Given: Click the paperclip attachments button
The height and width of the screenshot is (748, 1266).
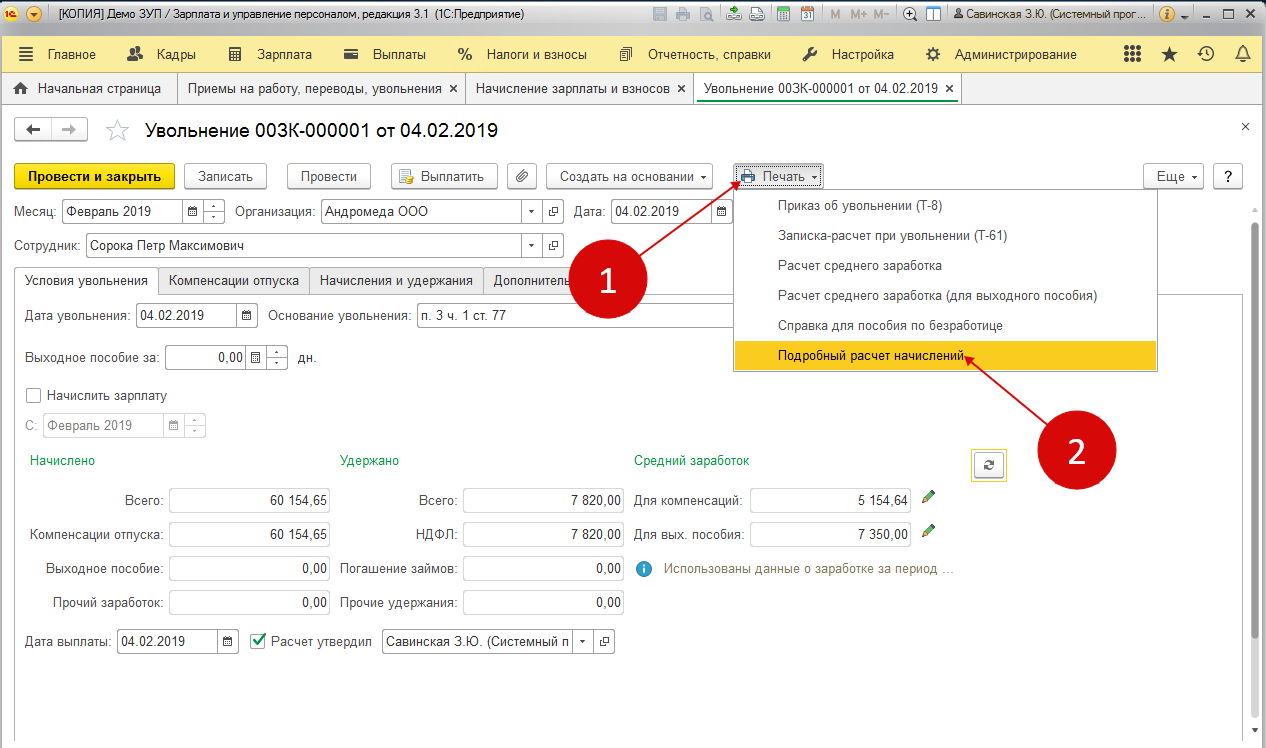Looking at the screenshot, I should 522,176.
